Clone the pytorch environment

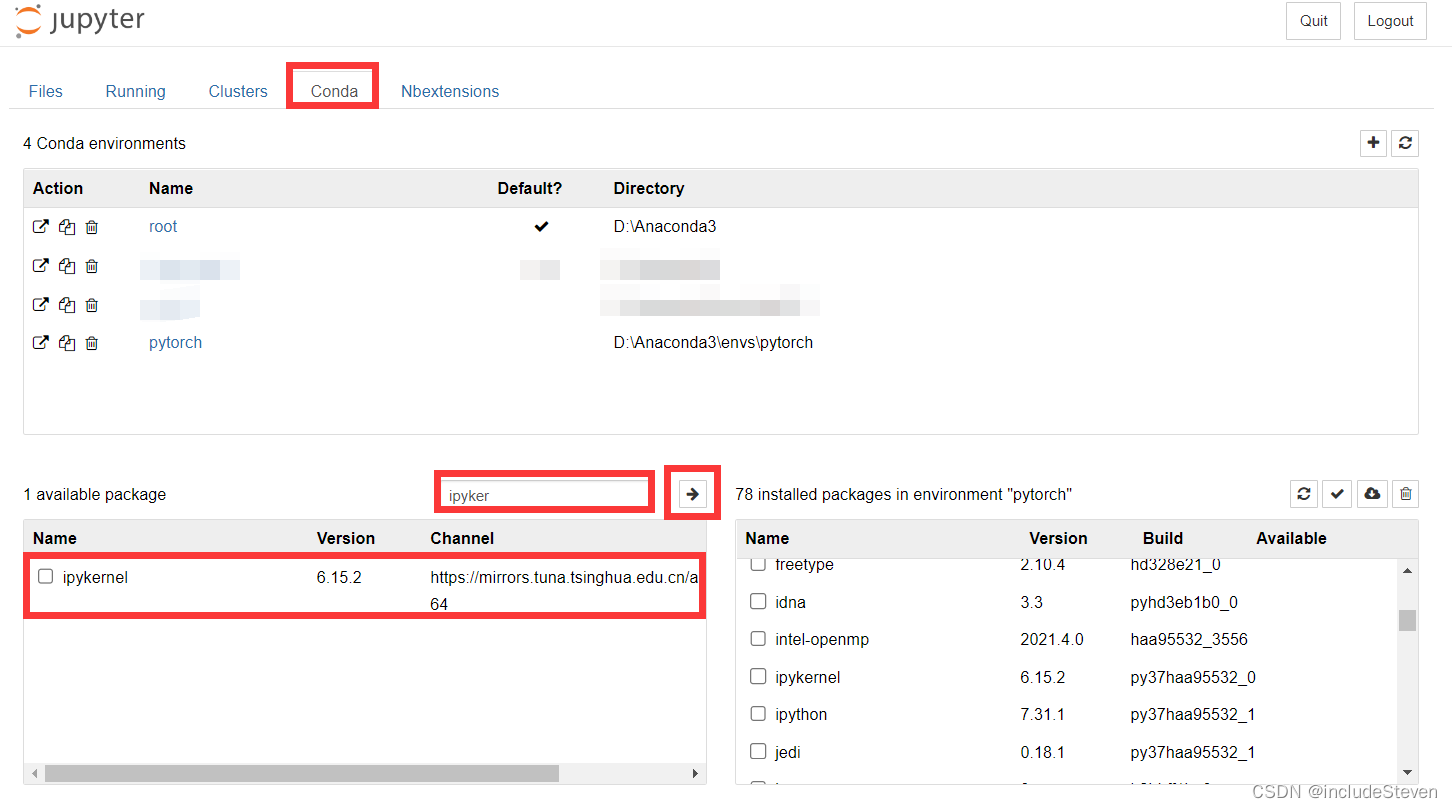pyautogui.click(x=66, y=343)
